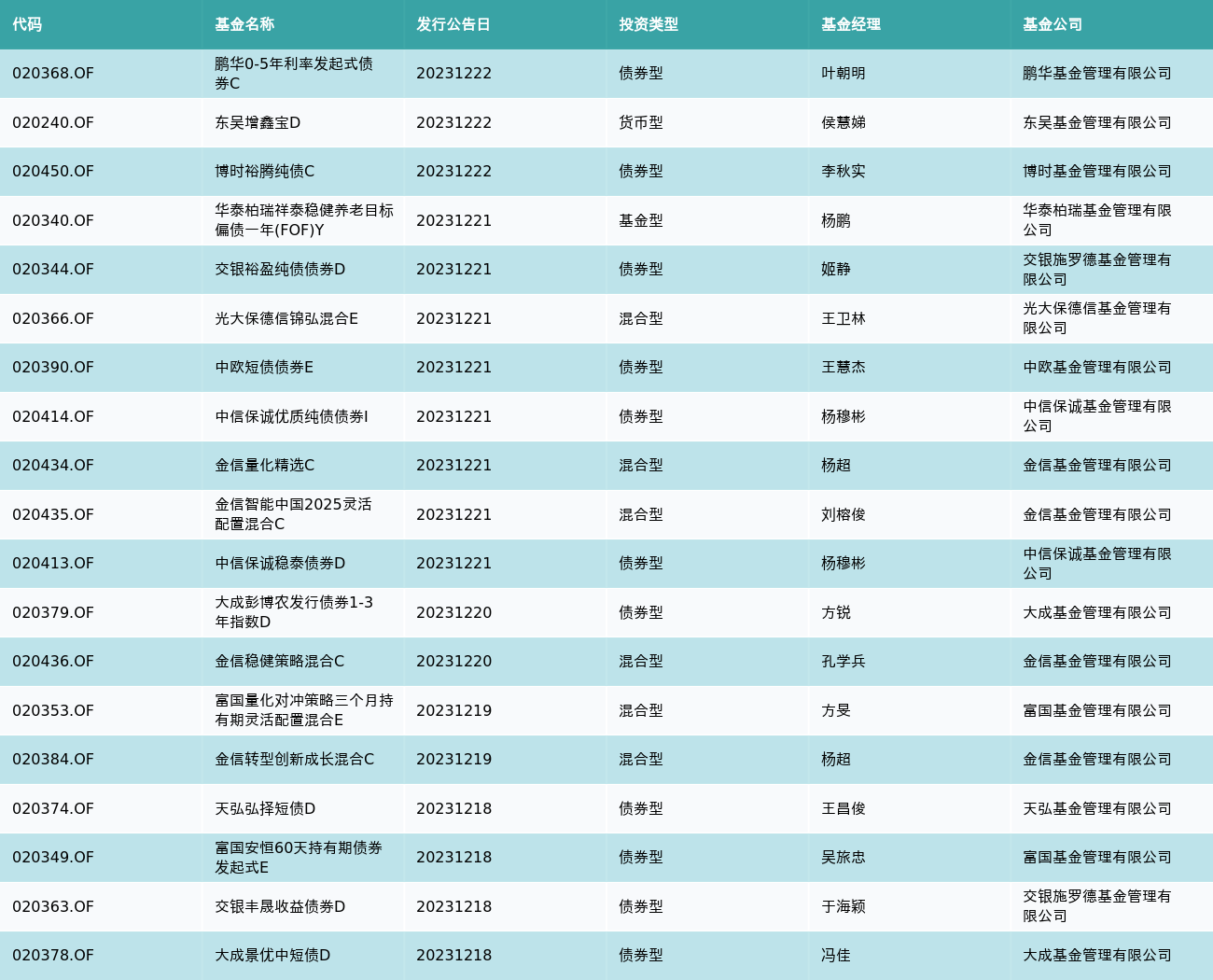The width and height of the screenshot is (1213, 980).
Task: Select fund code 020435.OF
Action: [53, 514]
